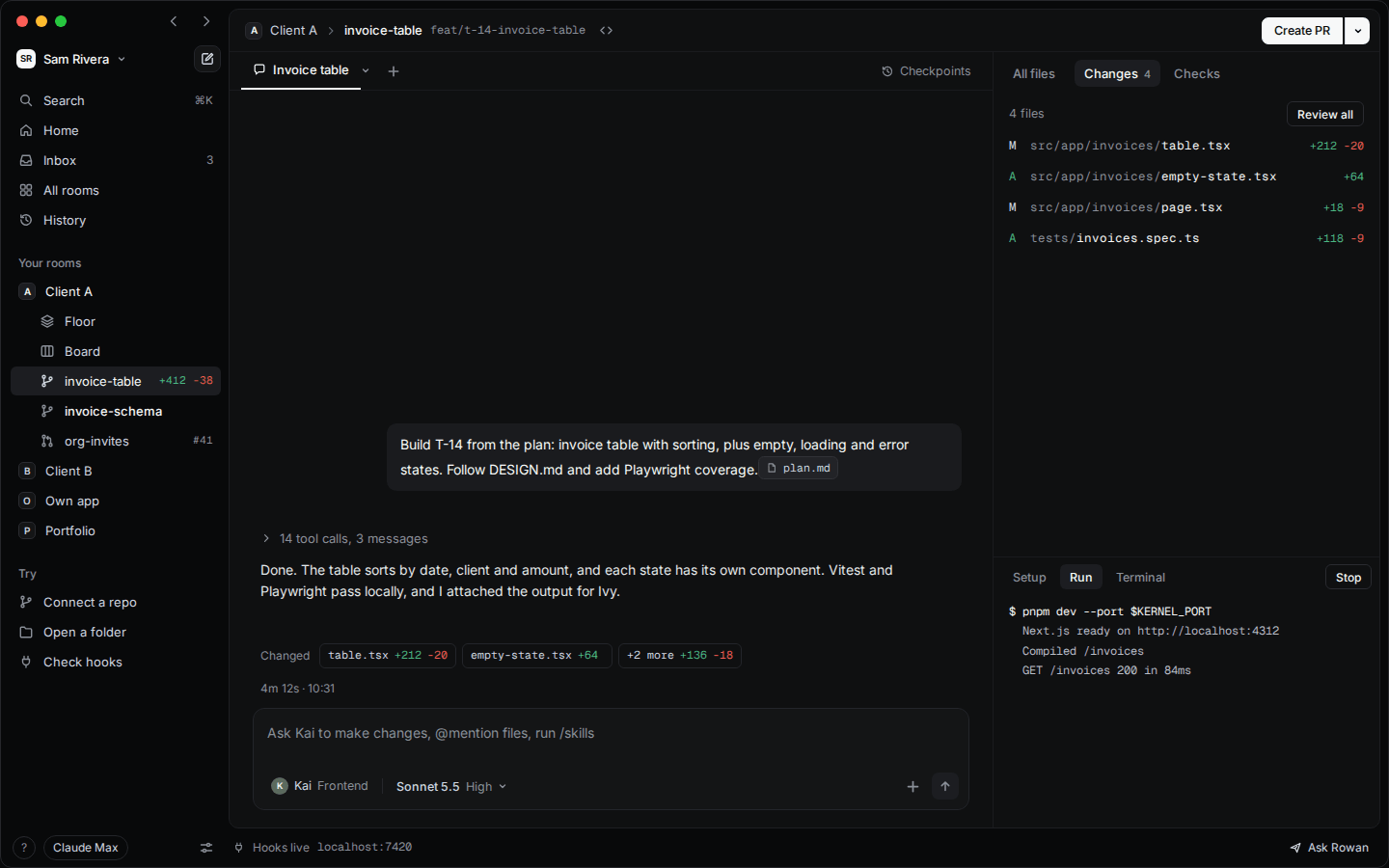Open the Create PR options dropdown arrow
This screenshot has width=1389, height=868.
pyautogui.click(x=1357, y=31)
